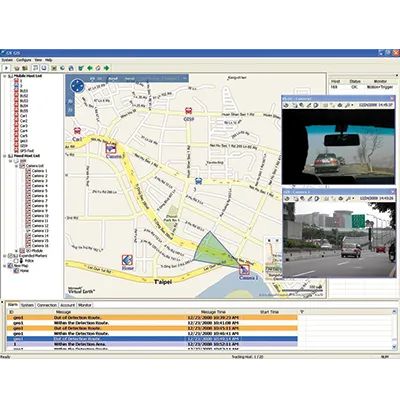The height and width of the screenshot is (400, 400).
Task: Switch to the System tab in bottom panel
Action: tap(27, 305)
